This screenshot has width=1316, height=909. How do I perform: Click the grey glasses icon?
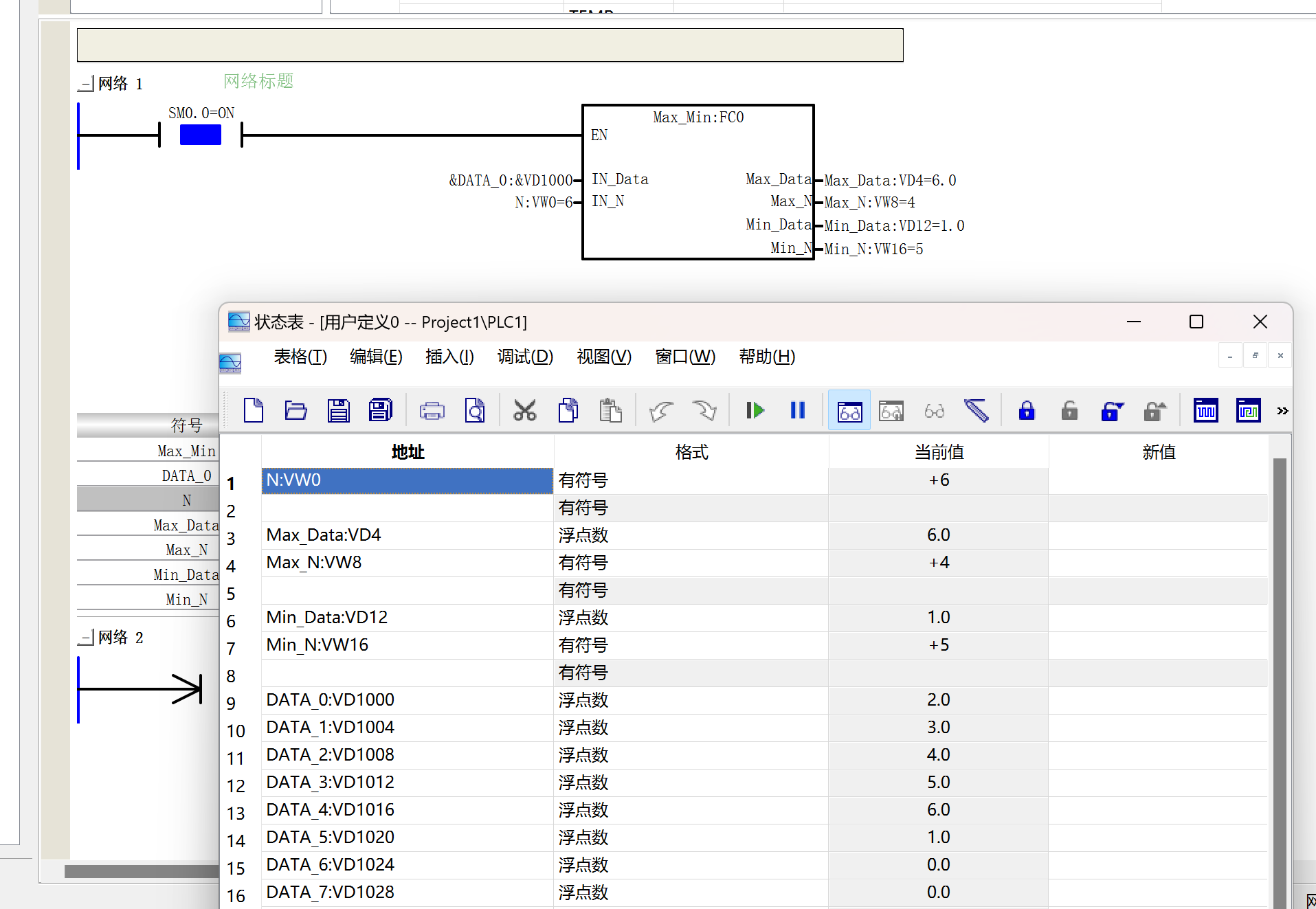tap(934, 411)
